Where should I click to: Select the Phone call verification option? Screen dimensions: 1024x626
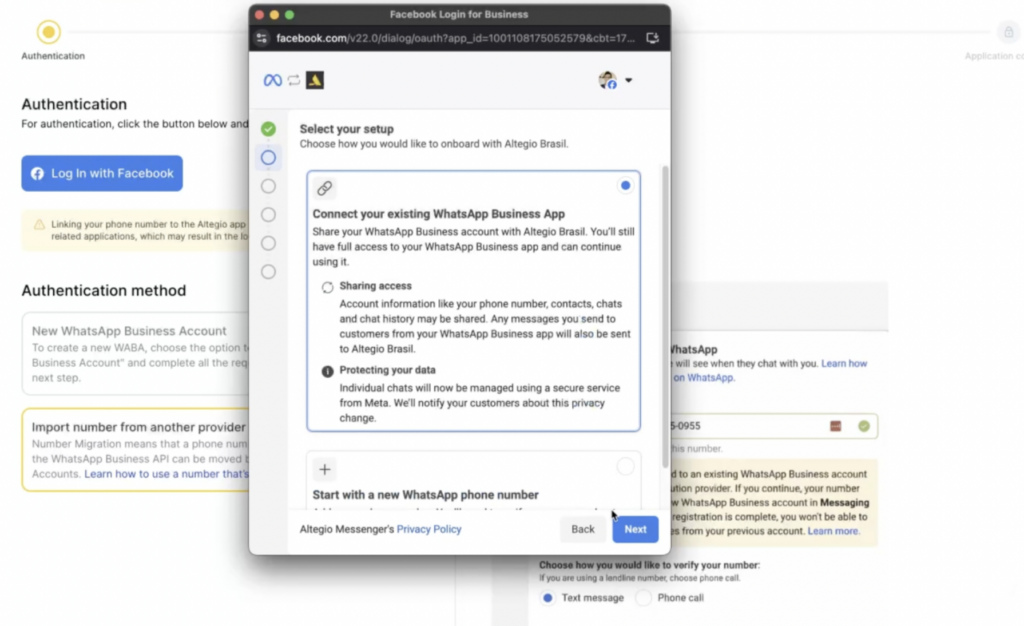[644, 597]
